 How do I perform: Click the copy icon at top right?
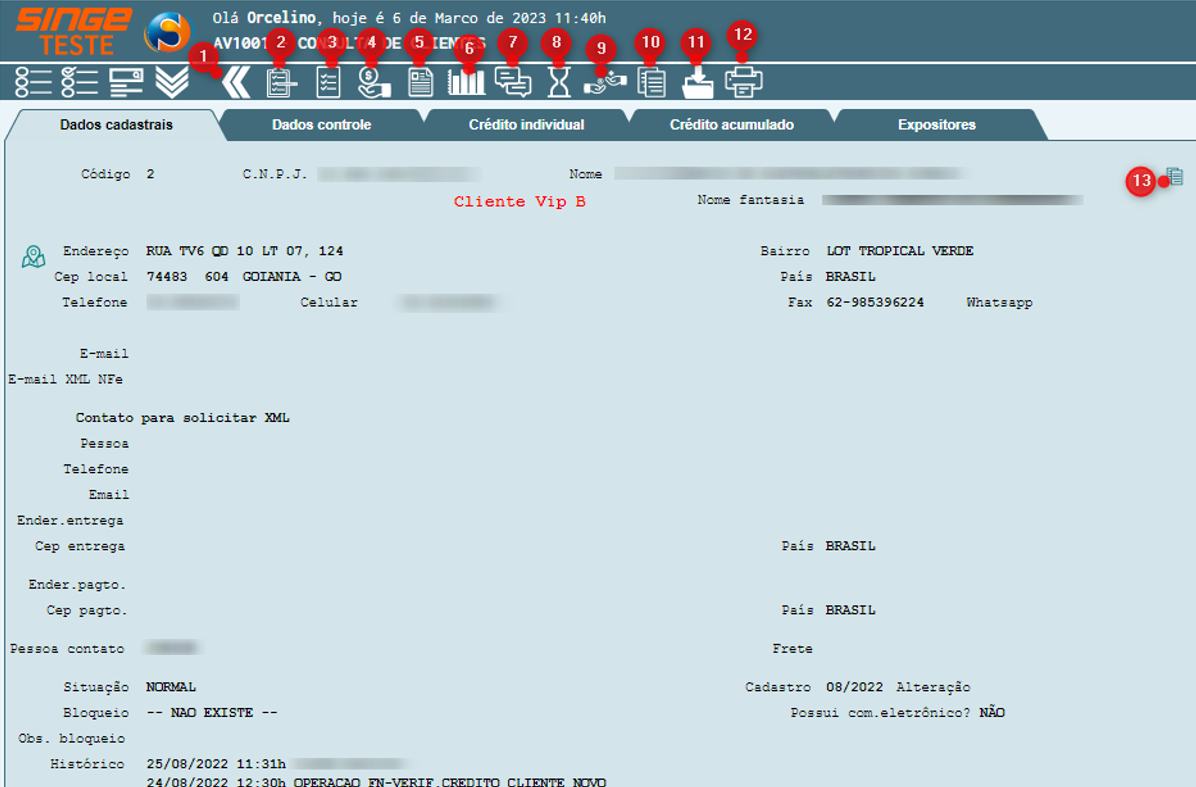point(1175,176)
